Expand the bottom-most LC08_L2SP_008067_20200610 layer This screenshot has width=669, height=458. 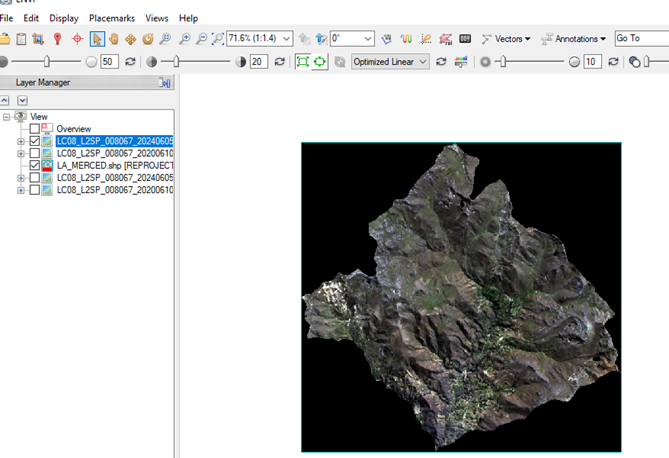click(20, 190)
